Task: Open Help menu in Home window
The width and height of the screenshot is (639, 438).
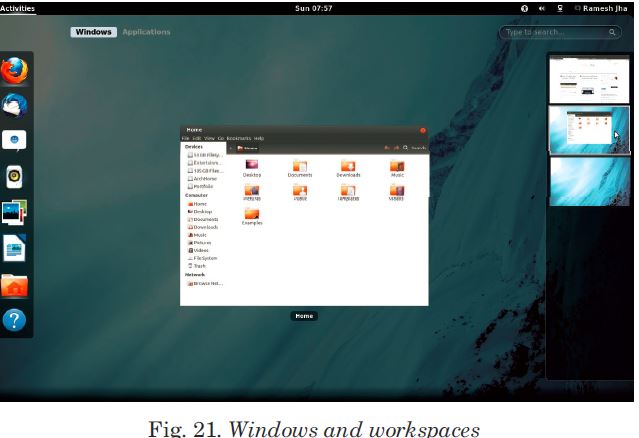Action: (x=259, y=139)
